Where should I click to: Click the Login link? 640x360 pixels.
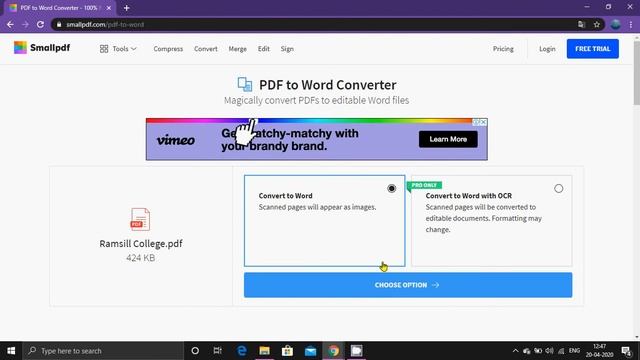pos(547,49)
